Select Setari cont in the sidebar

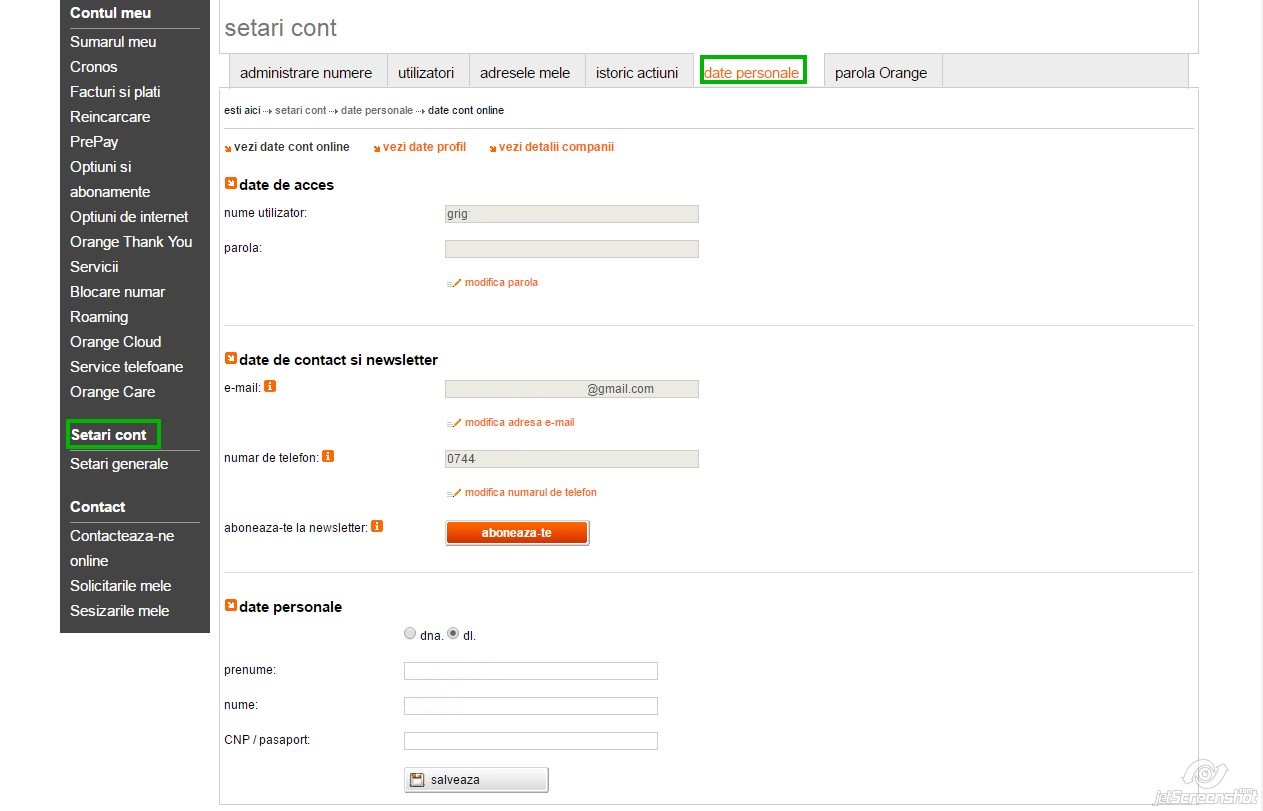point(109,435)
